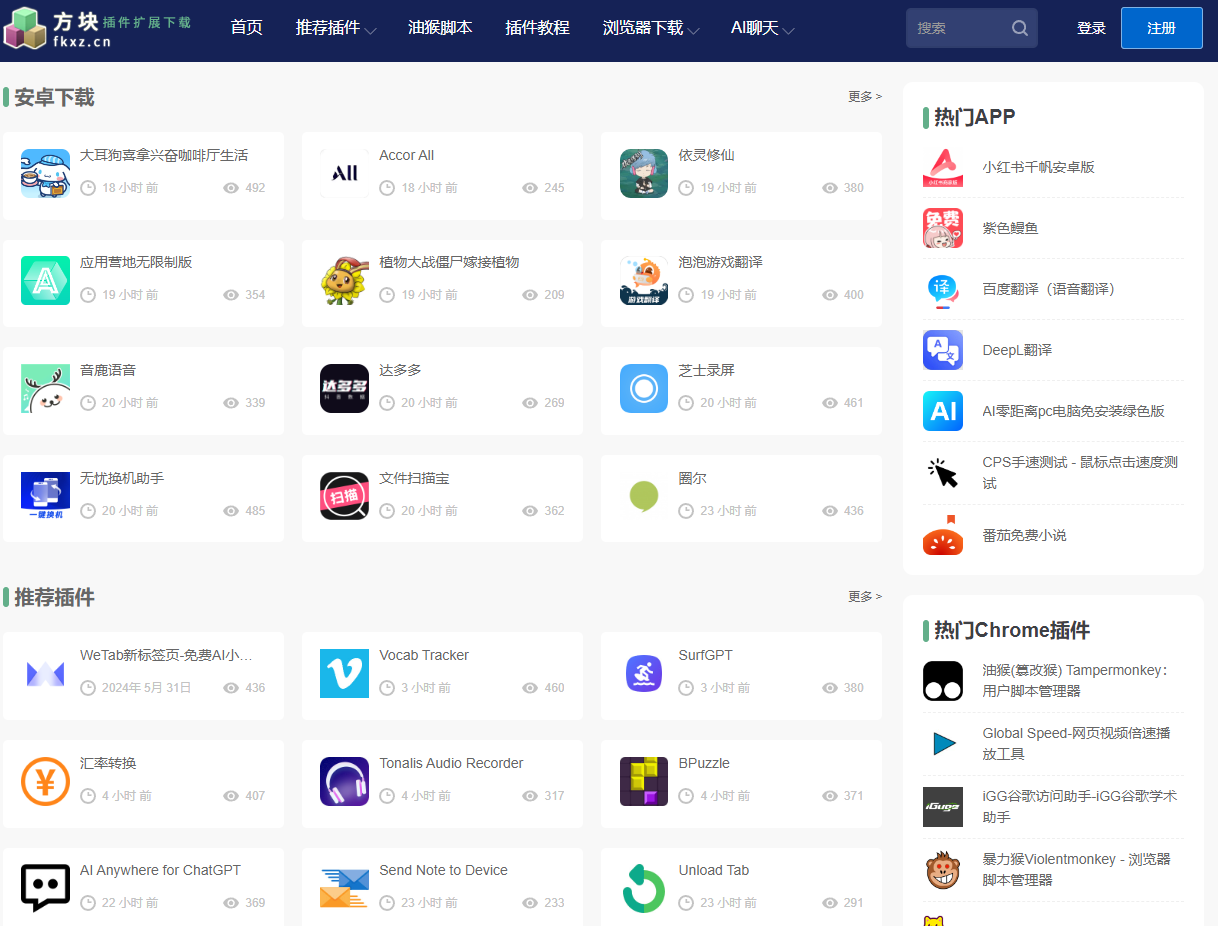
Task: Open the Accor All title link
Action: pos(407,156)
